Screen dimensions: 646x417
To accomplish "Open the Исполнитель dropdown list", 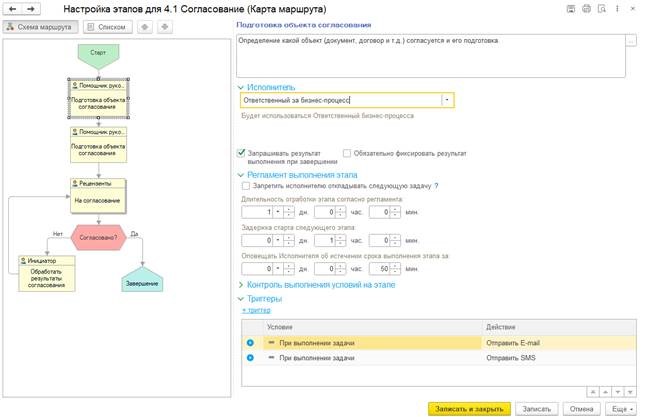I will click(x=447, y=100).
